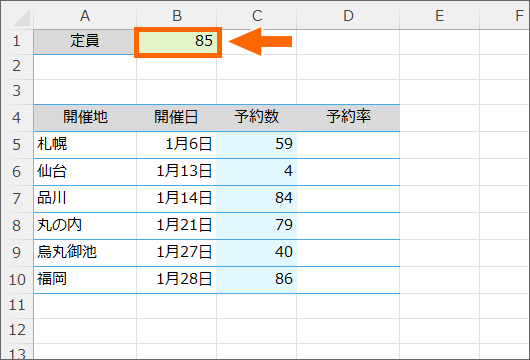Select row 12 header

(17, 331)
